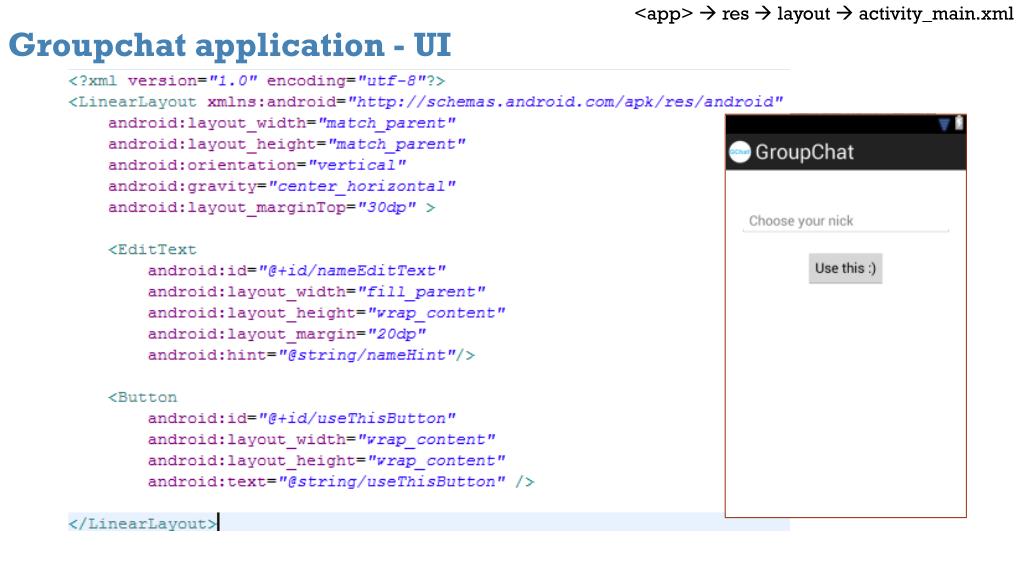Click the 'GroupChat' title in app bar
This screenshot has width=1024, height=576.
805,152
